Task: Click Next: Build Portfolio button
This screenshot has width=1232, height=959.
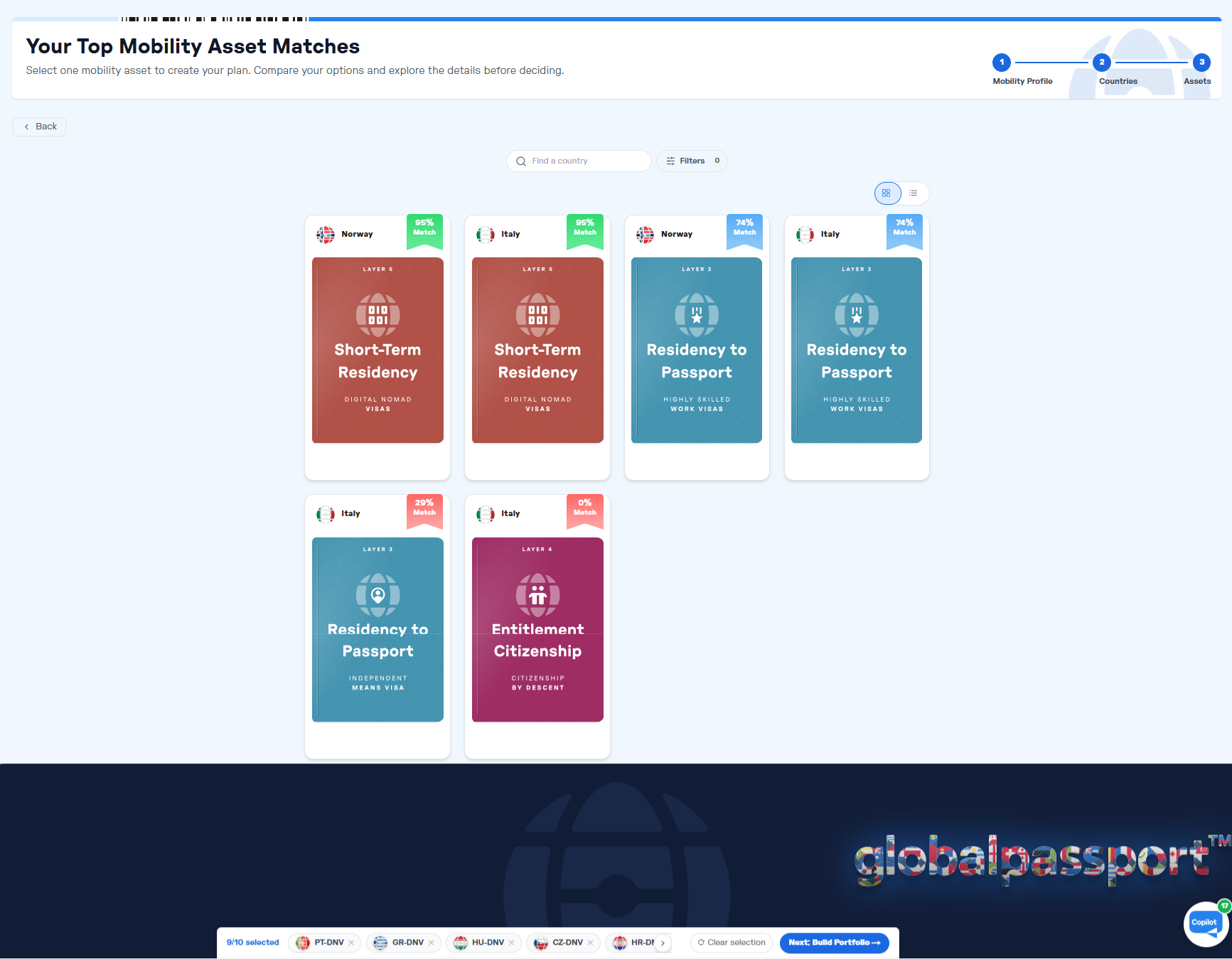Action: point(834,943)
